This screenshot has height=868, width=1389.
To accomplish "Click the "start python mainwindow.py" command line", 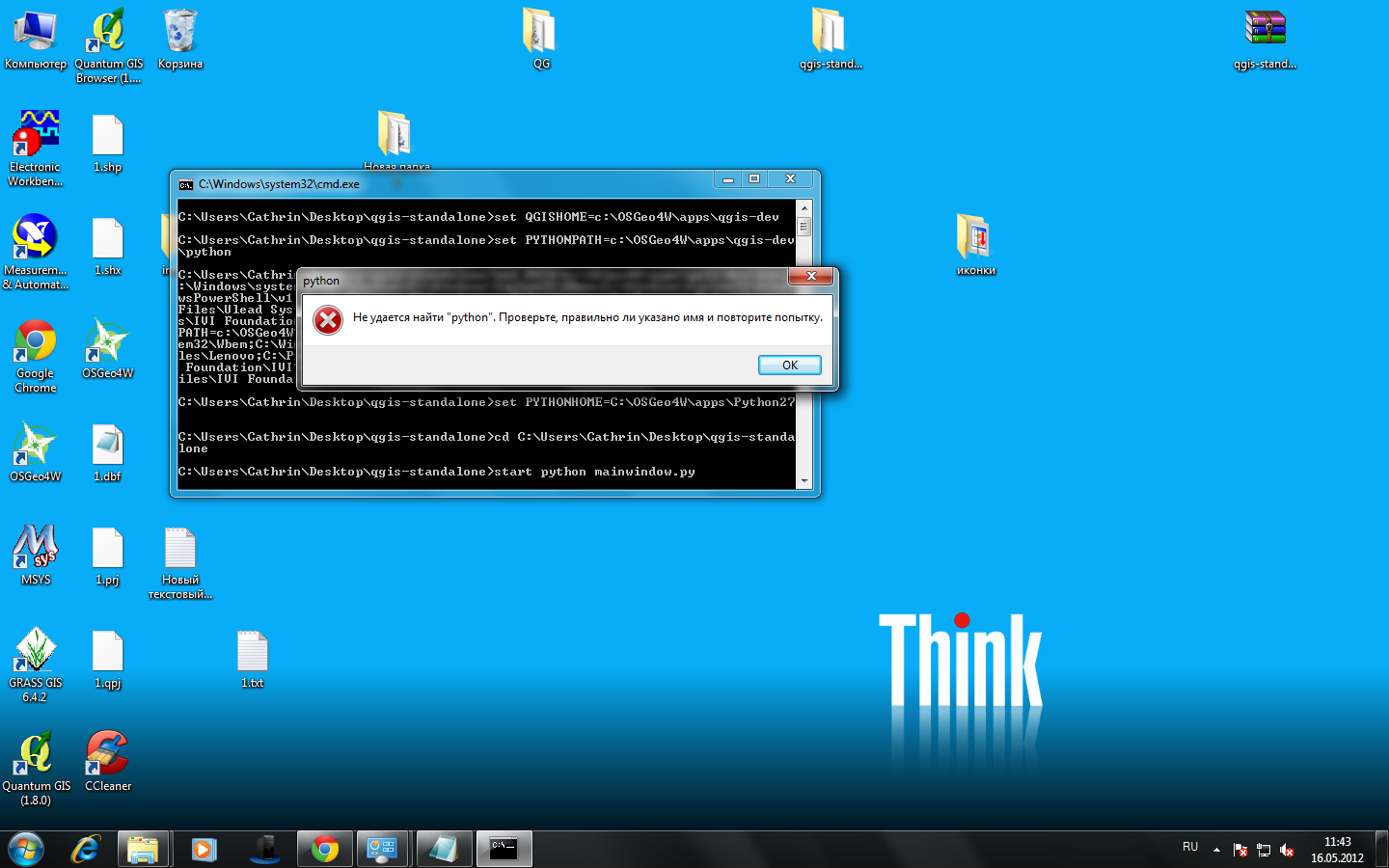I will pyautogui.click(x=437, y=472).
